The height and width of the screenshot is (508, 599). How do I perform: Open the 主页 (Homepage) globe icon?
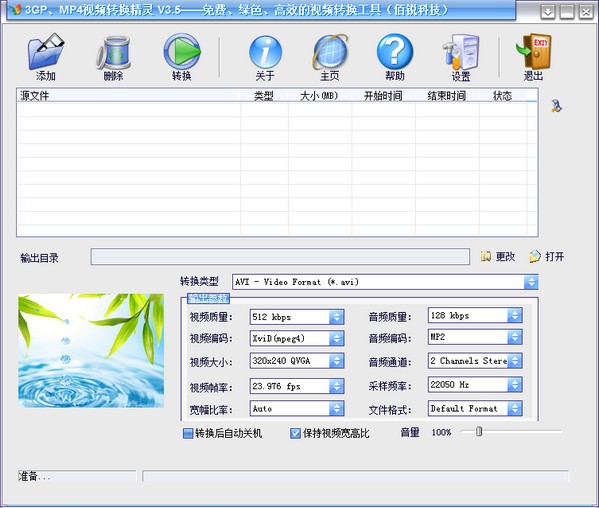(330, 52)
